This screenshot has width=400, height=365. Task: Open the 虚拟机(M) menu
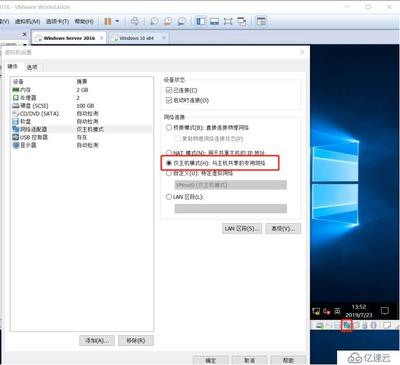pyautogui.click(x=27, y=21)
